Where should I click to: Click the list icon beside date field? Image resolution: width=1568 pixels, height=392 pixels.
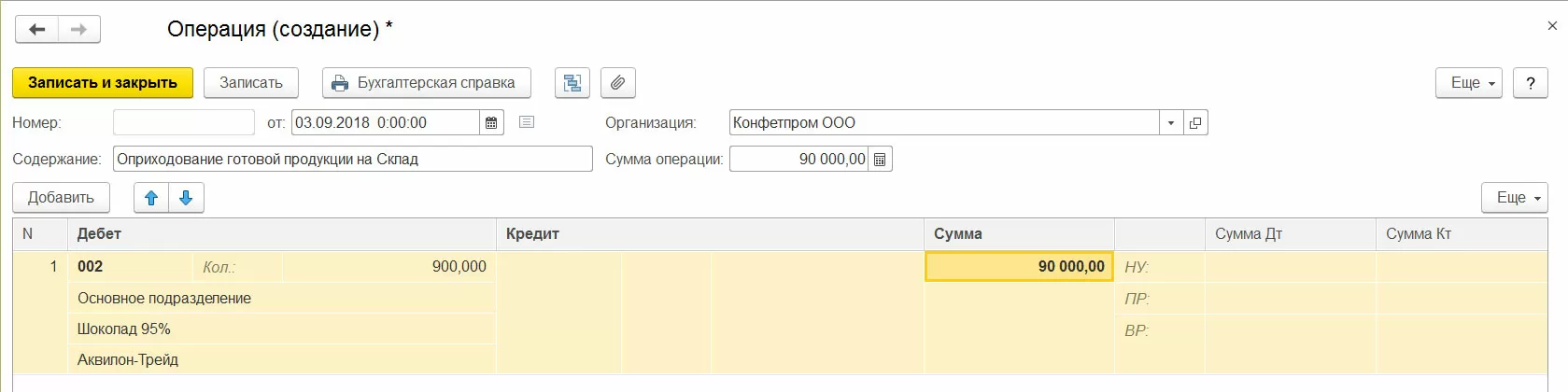[x=527, y=122]
